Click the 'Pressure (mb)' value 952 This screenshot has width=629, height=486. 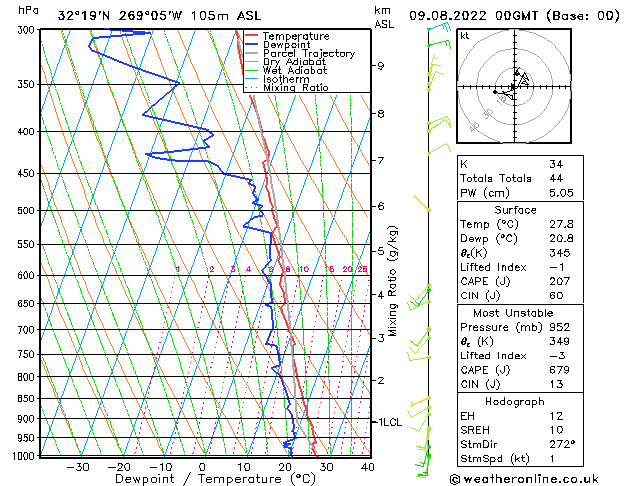[560, 327]
